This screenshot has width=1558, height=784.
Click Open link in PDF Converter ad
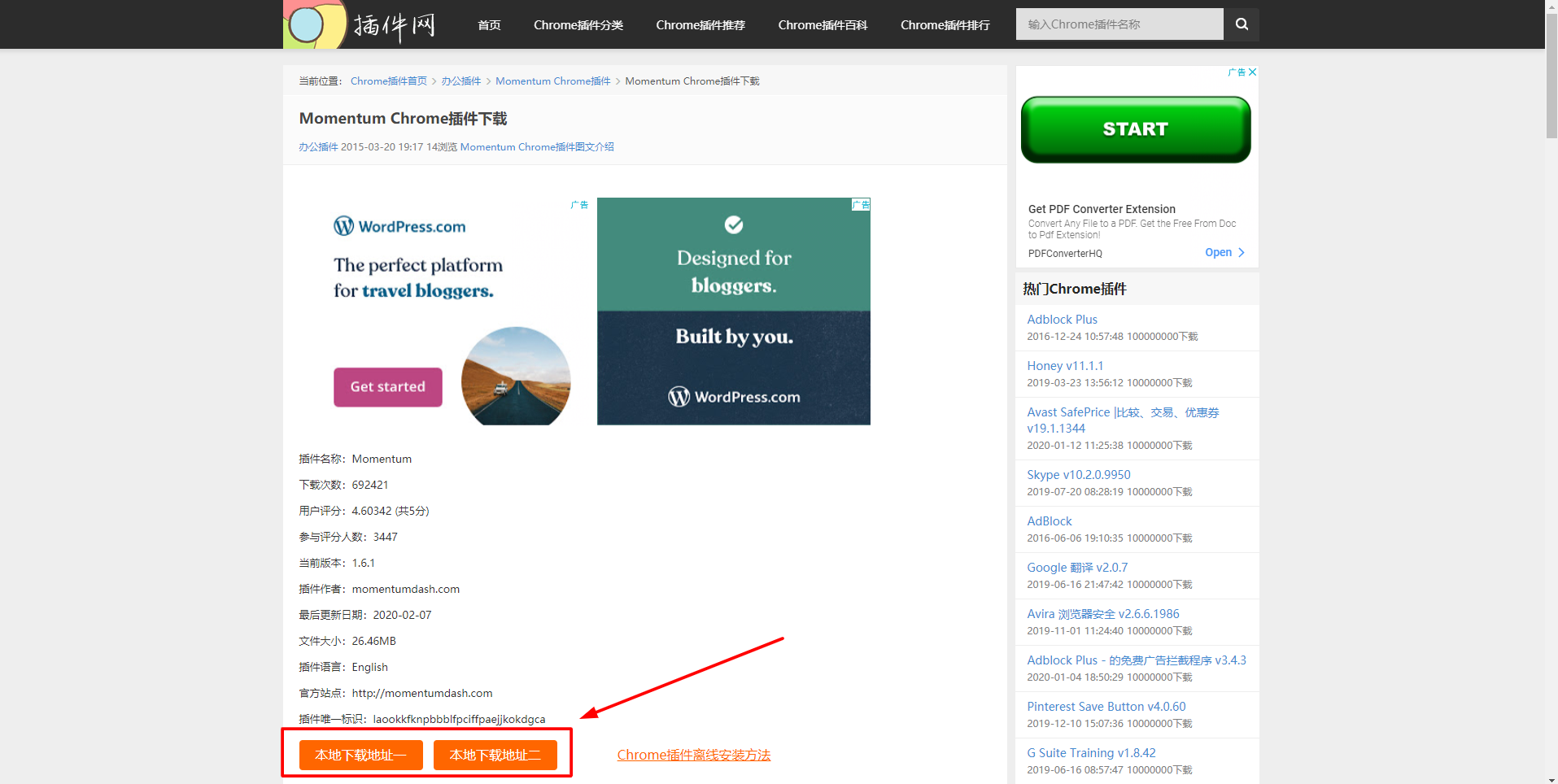coord(1218,253)
